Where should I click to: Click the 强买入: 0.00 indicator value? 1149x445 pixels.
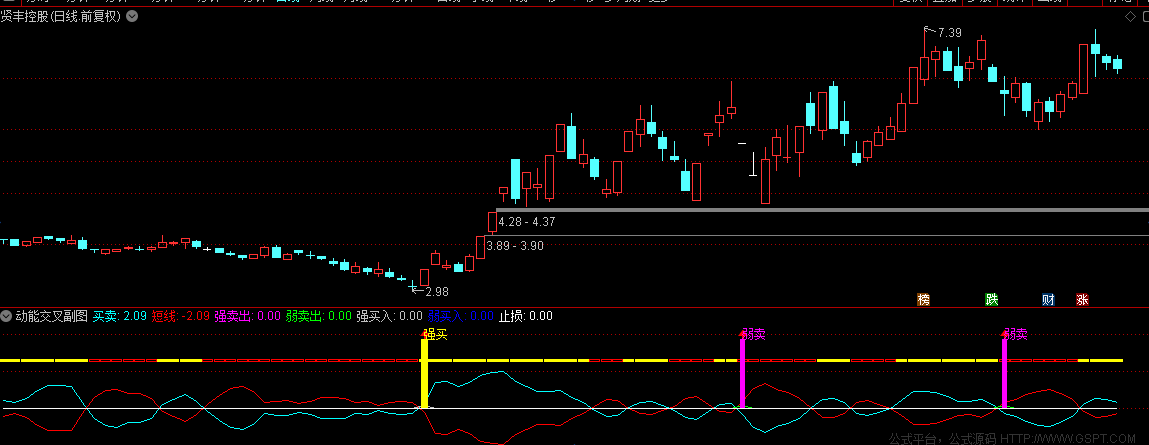coord(389,316)
